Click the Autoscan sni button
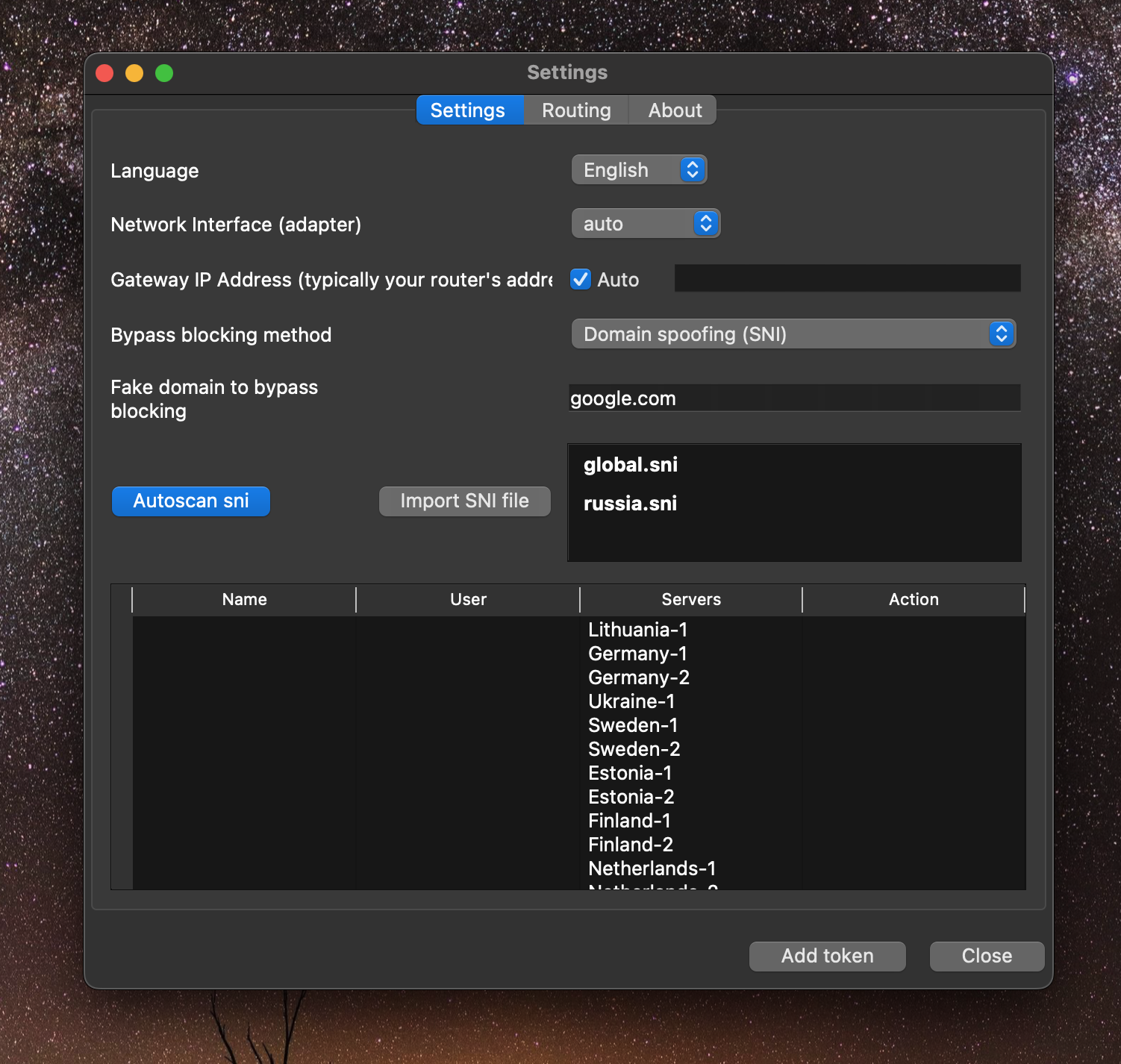1121x1064 pixels. point(191,501)
